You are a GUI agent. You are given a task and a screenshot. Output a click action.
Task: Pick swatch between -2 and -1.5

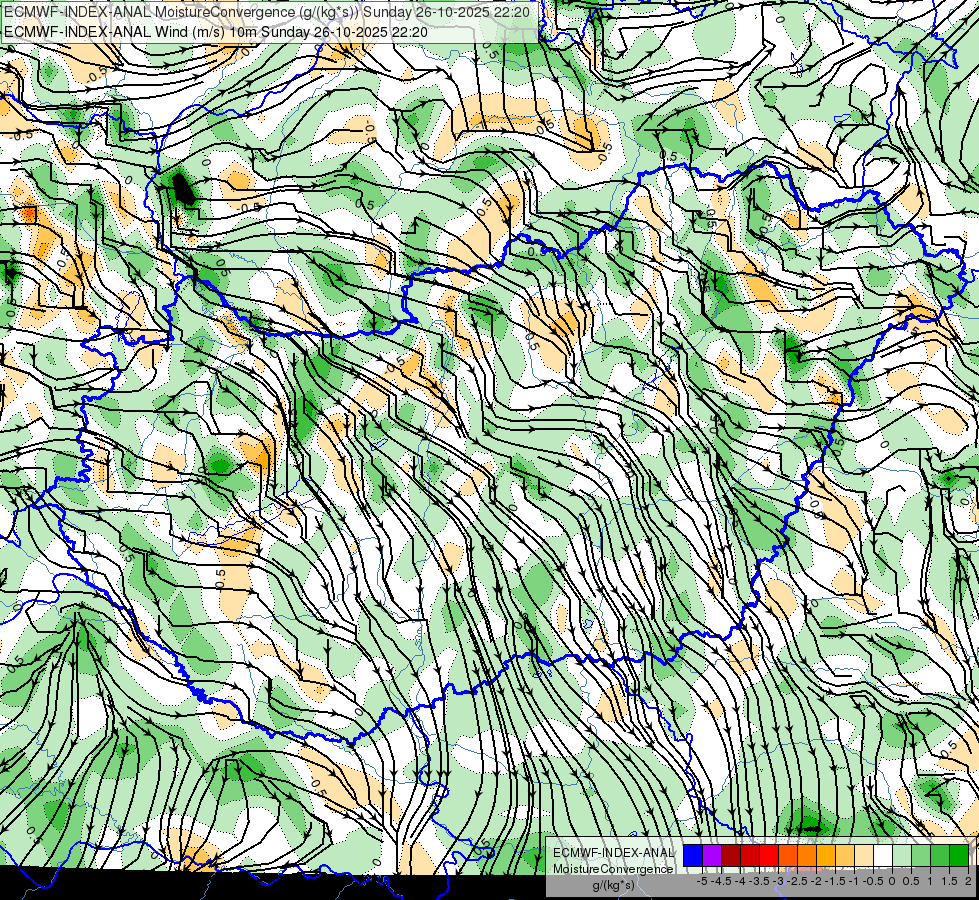(826, 855)
